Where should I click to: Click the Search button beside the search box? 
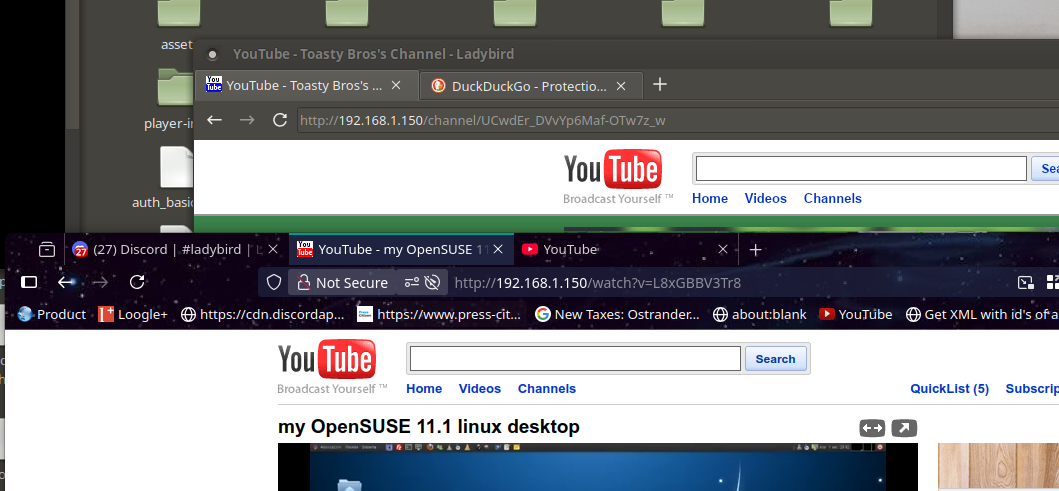click(775, 359)
